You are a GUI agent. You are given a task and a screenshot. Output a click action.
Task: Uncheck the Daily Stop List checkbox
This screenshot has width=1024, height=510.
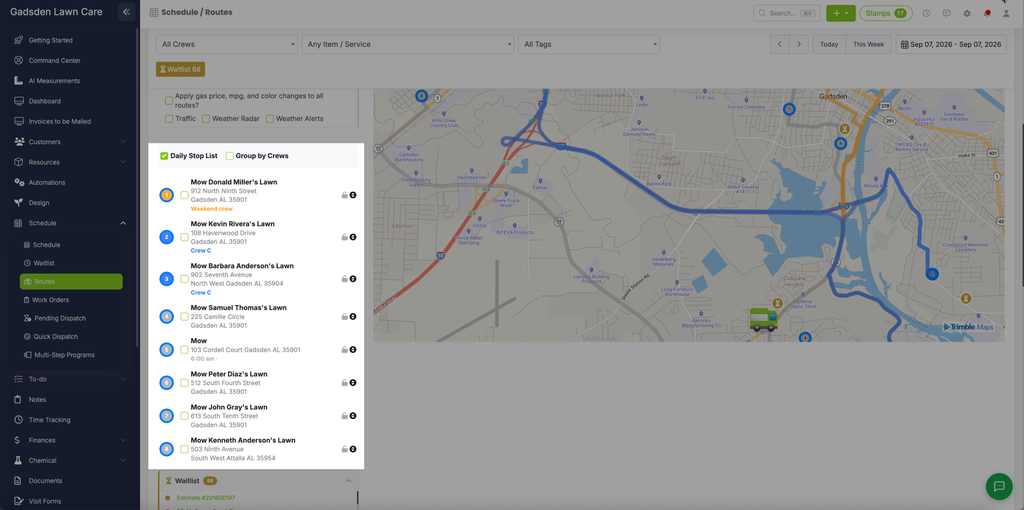(164, 156)
